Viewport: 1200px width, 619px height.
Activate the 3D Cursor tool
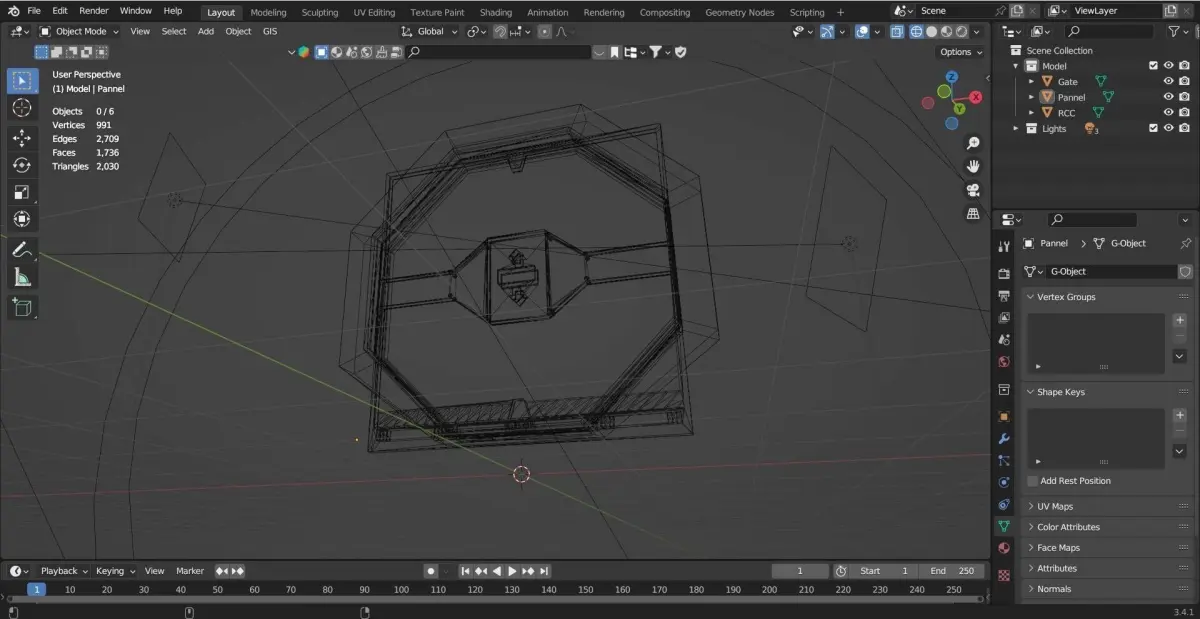click(x=22, y=107)
